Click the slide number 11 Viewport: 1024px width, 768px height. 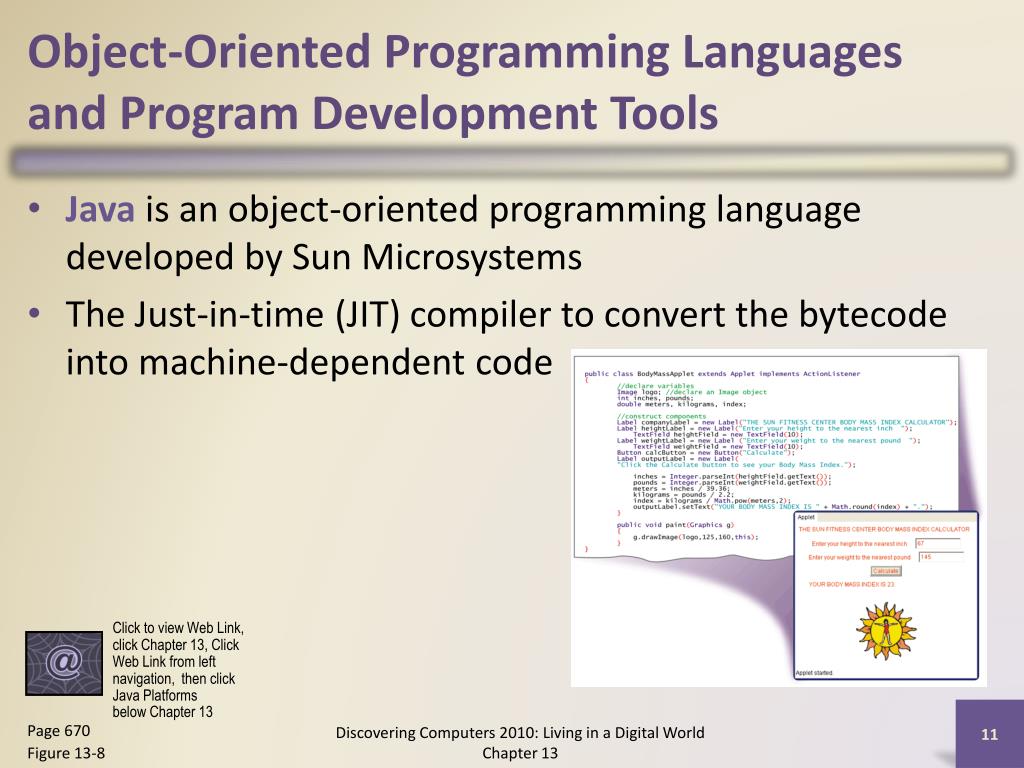pos(989,734)
